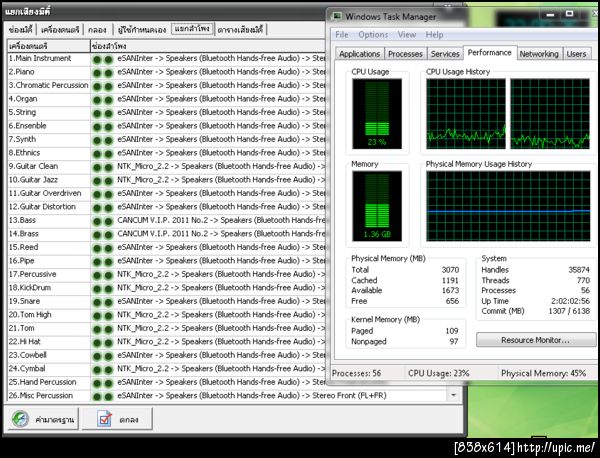
Task: Click left green indicator in 5.String row
Action: (97, 113)
